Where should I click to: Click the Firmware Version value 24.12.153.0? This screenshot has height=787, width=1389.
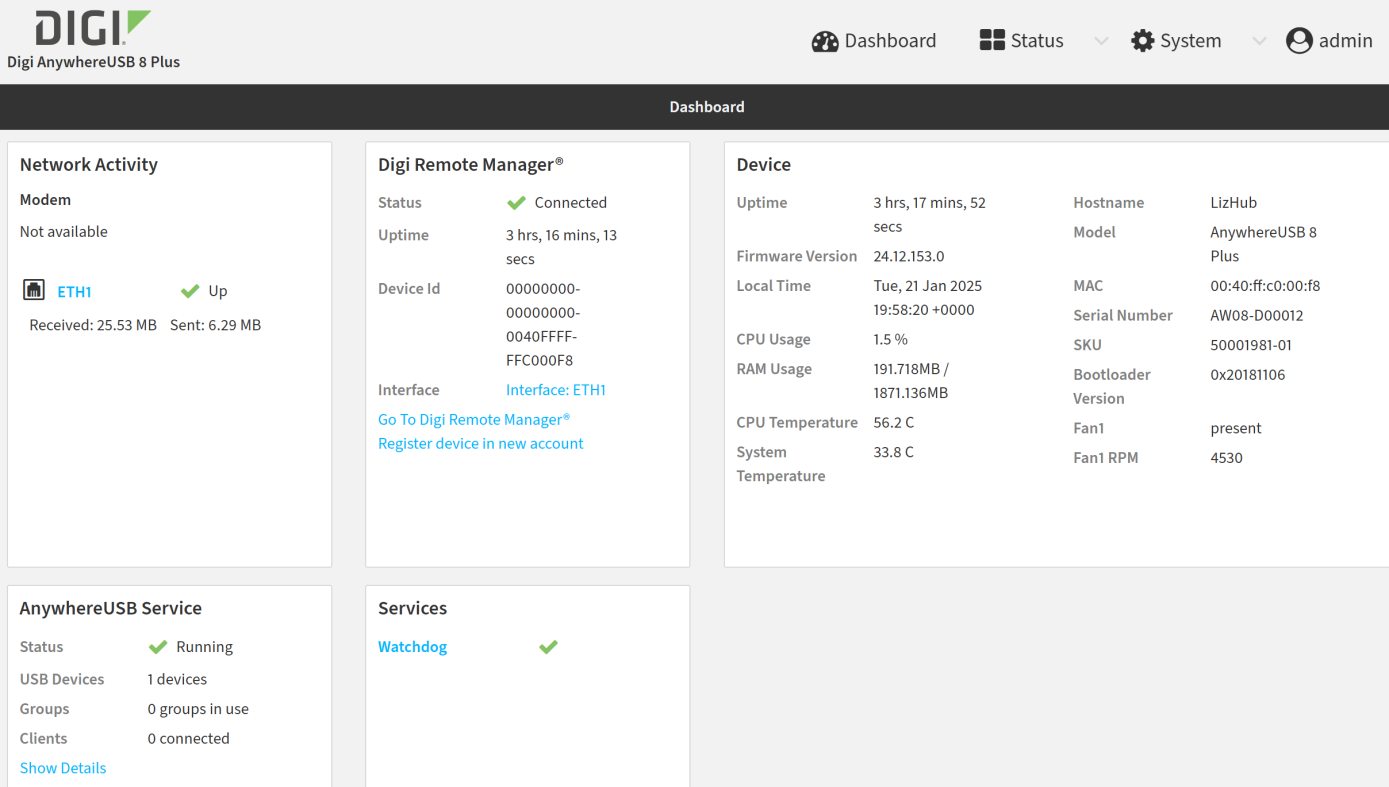point(909,256)
